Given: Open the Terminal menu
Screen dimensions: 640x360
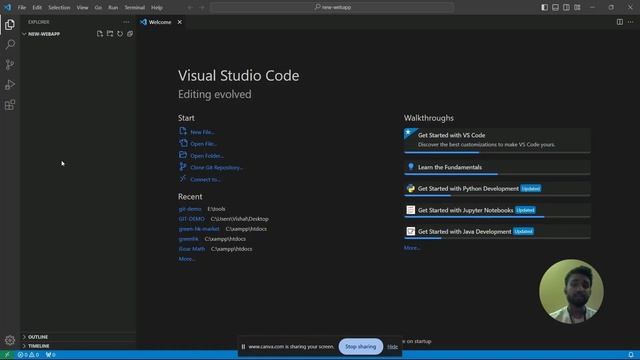Looking at the screenshot, I should click(x=135, y=7).
